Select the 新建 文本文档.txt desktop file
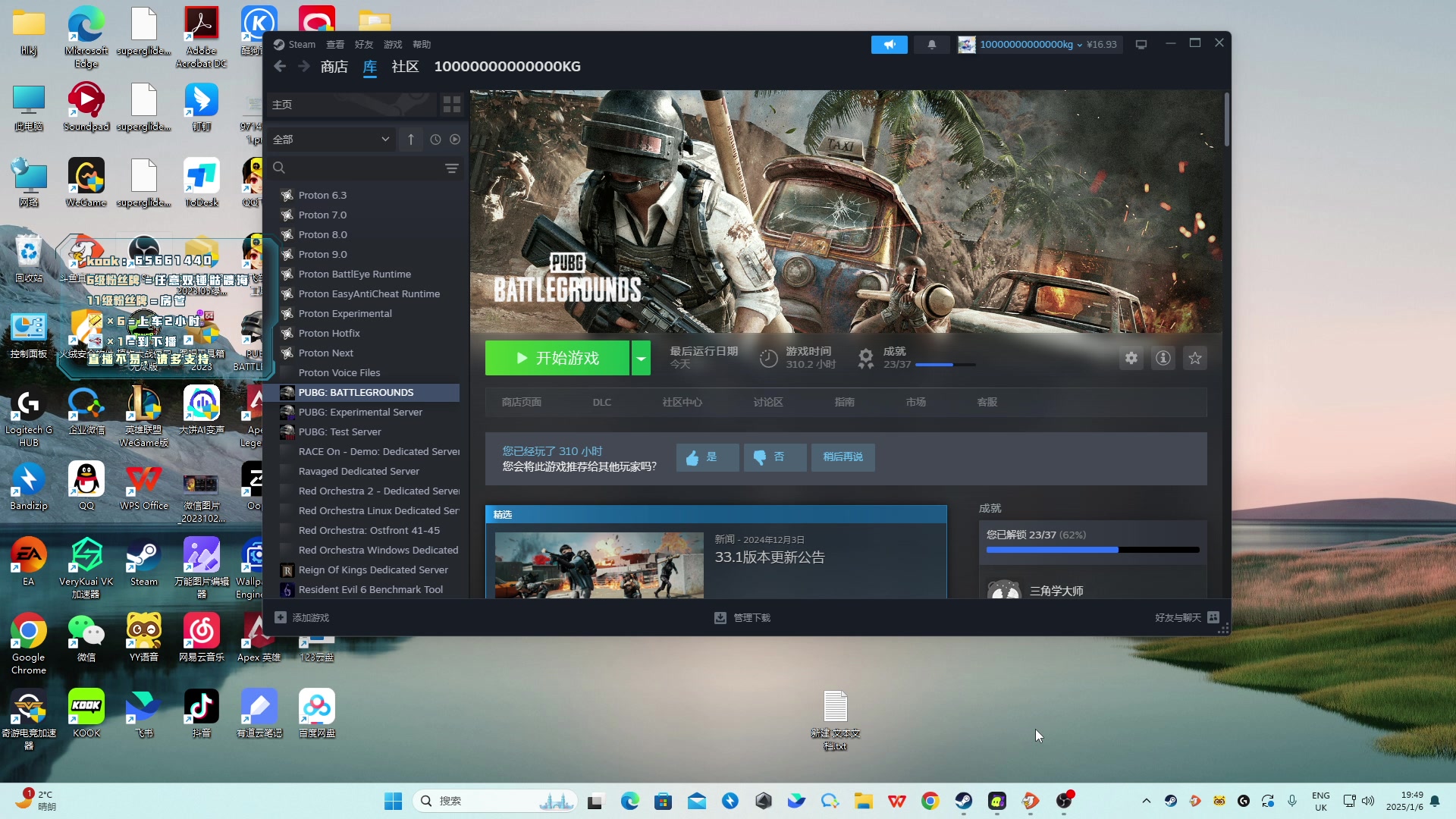The image size is (1456, 819). tap(835, 720)
